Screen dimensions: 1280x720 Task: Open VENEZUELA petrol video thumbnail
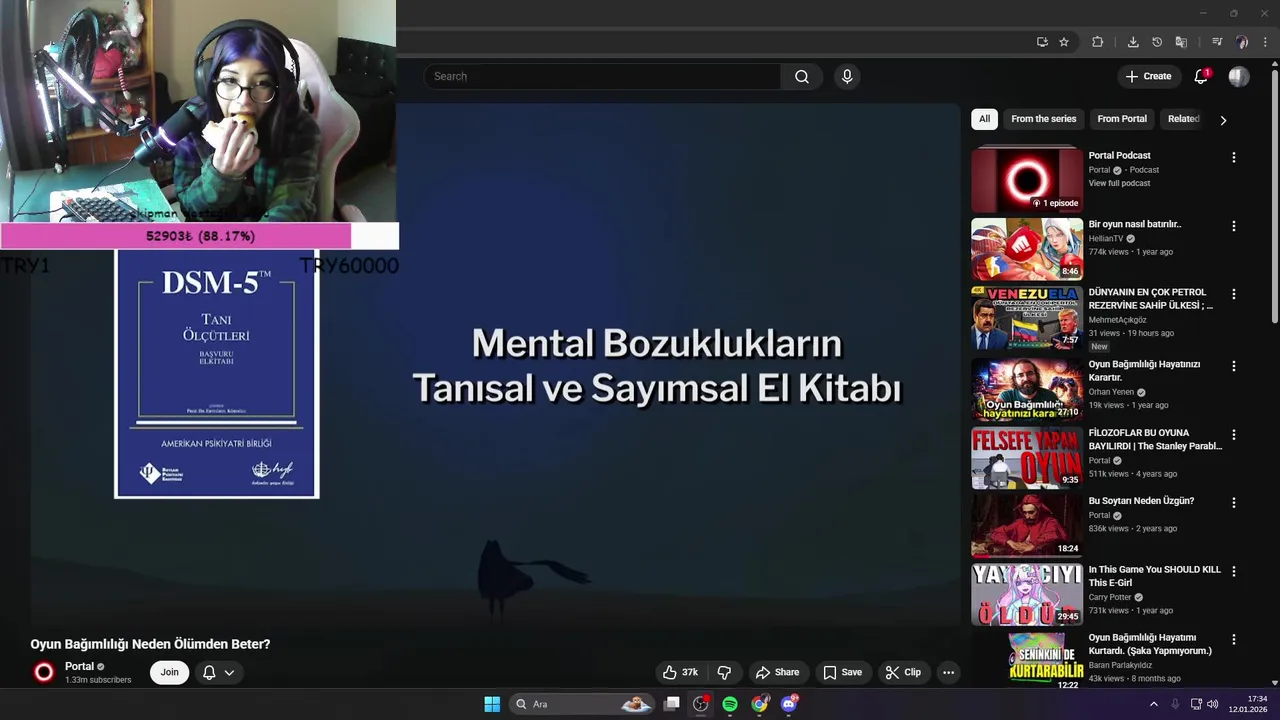1027,317
